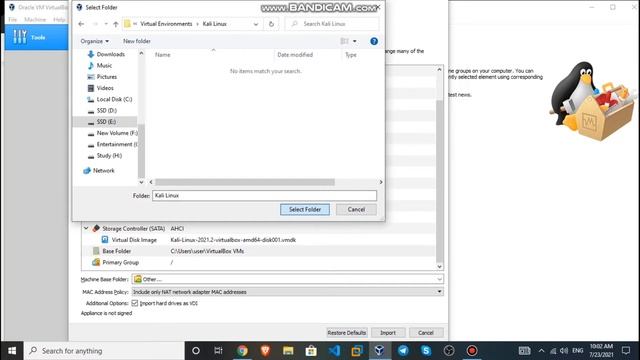The height and width of the screenshot is (360, 640).
Task: Click the Select Folder button
Action: pos(305,209)
